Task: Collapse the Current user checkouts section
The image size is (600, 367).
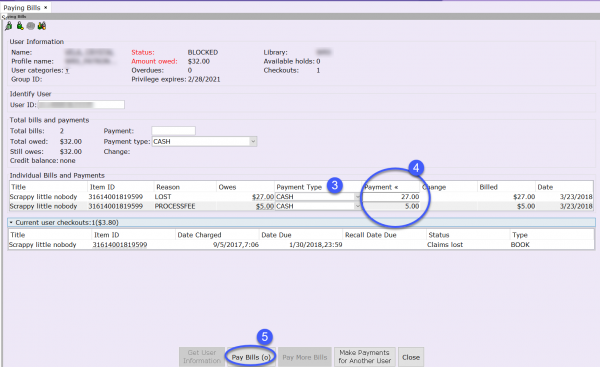Action: [x=11, y=222]
